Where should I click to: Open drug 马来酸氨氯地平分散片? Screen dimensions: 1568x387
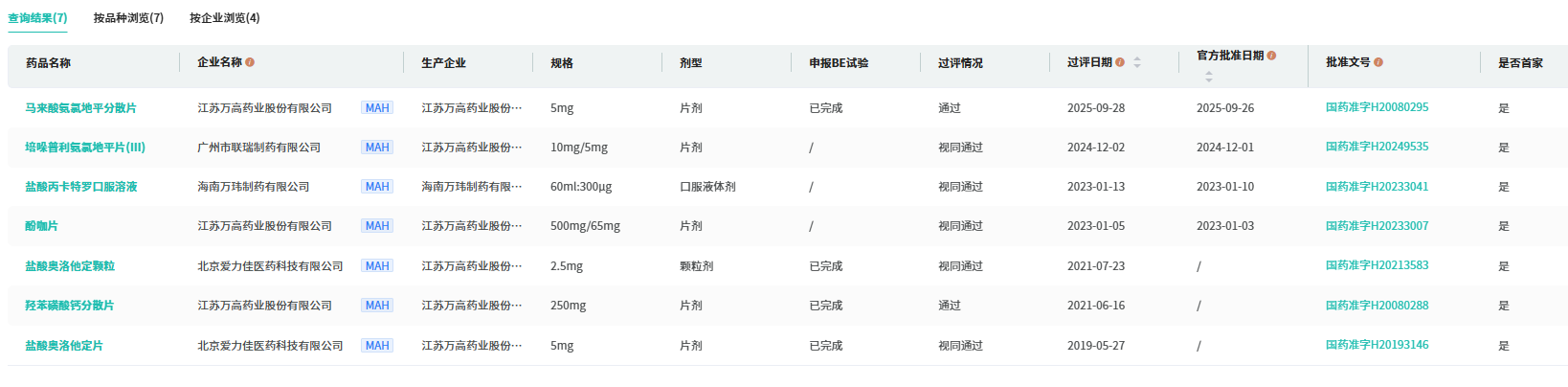[x=80, y=108]
